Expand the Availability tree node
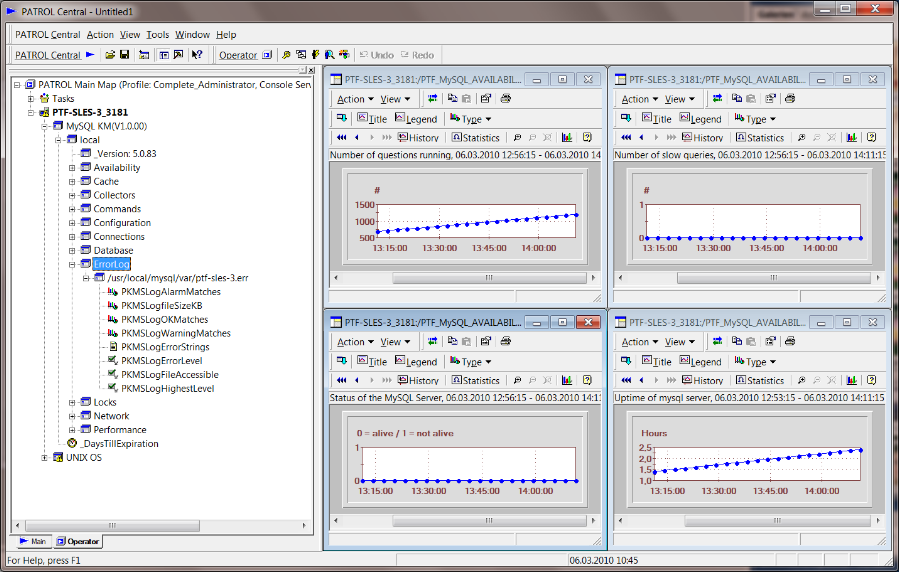This screenshot has width=900, height=573. 72,168
